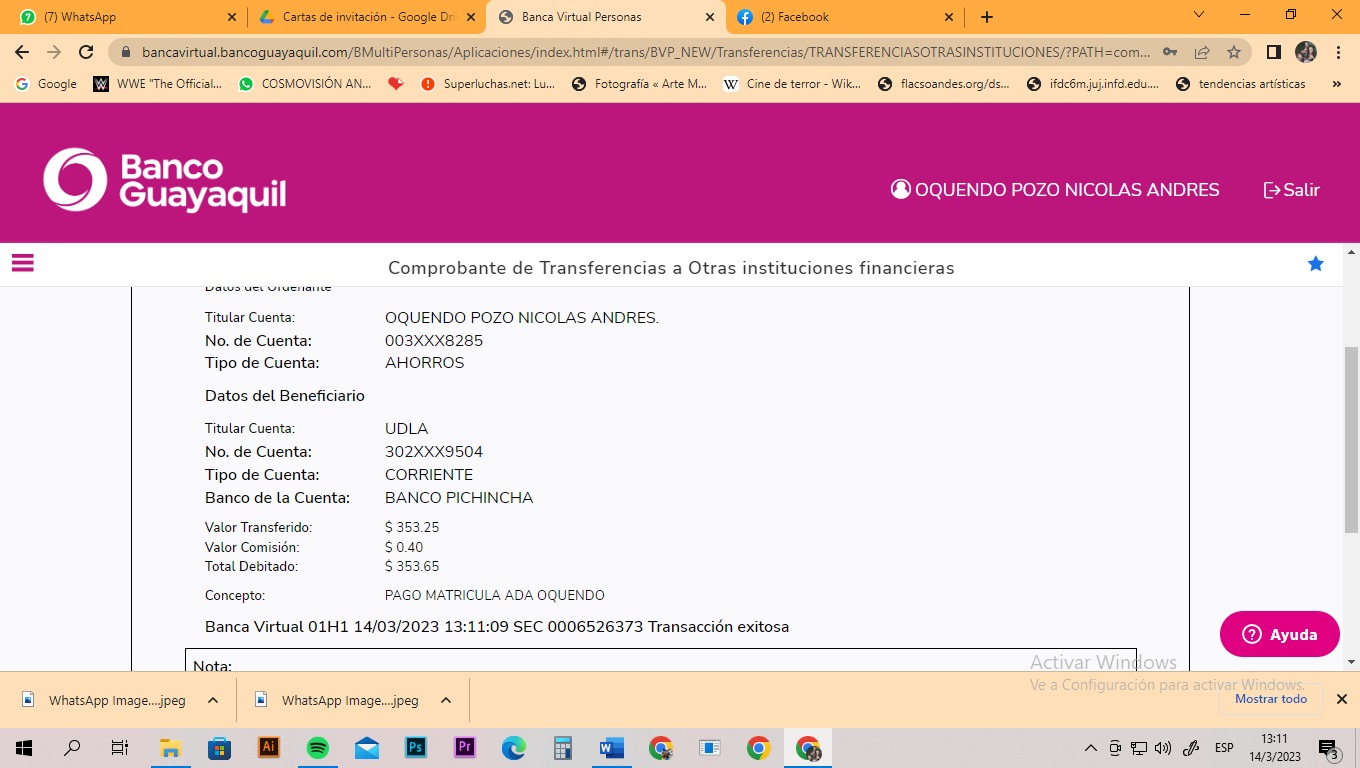
Task: Click the share page icon in address bar
Action: pos(1202,52)
